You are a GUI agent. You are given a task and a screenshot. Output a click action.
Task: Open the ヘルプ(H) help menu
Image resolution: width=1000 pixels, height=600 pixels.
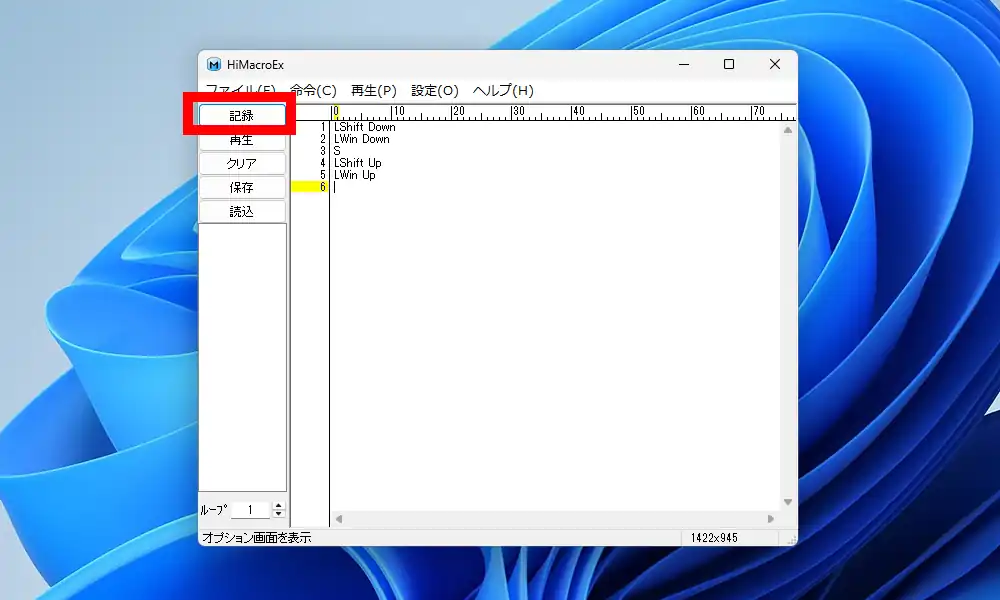tap(503, 90)
